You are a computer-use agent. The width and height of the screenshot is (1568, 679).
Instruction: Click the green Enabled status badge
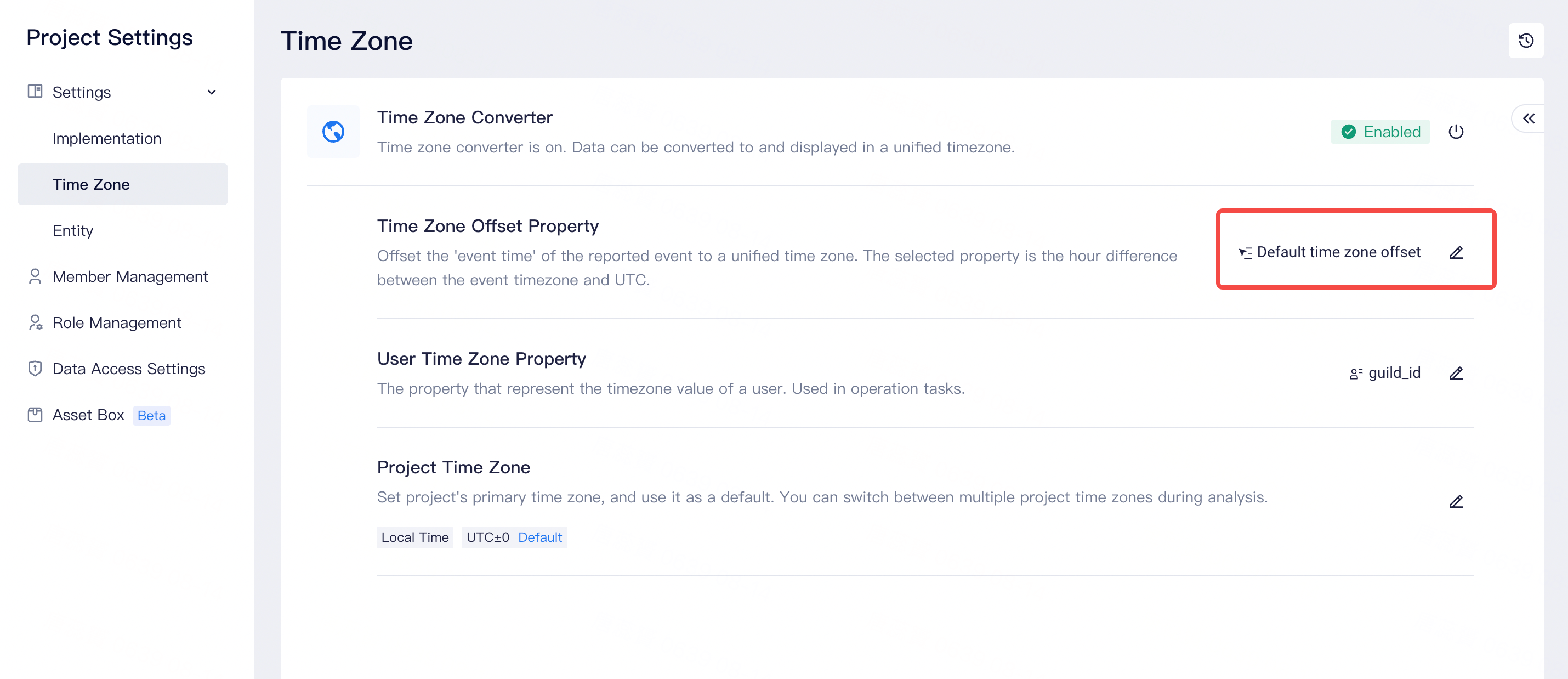point(1380,132)
